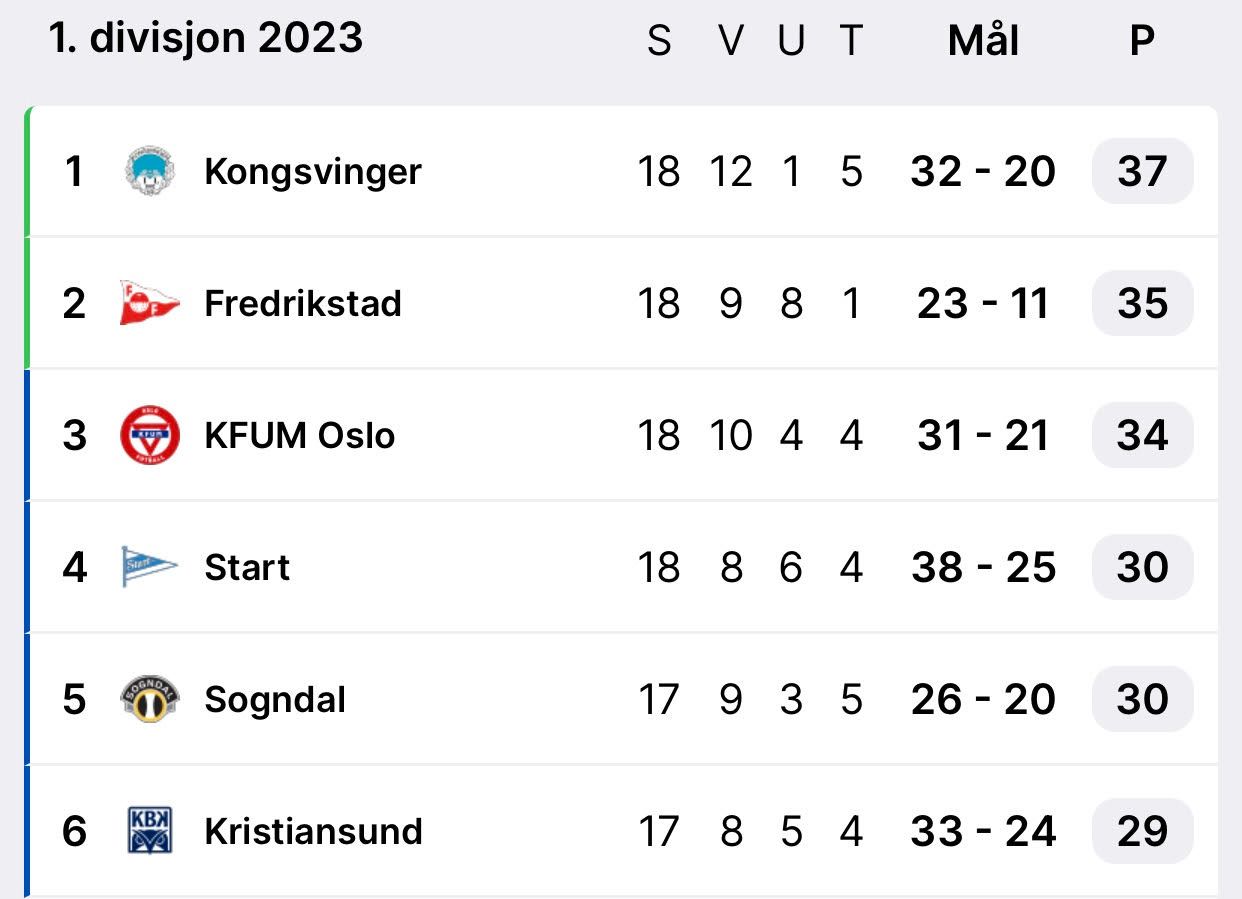Click the V wins column header
The image size is (1242, 899).
731,41
